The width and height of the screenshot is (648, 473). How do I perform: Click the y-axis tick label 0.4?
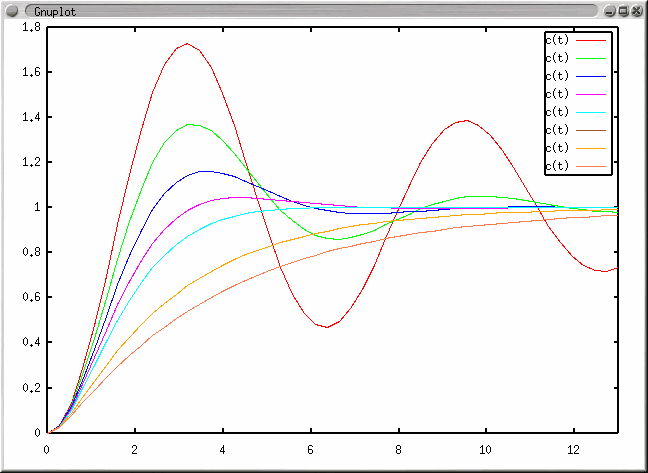[31, 342]
